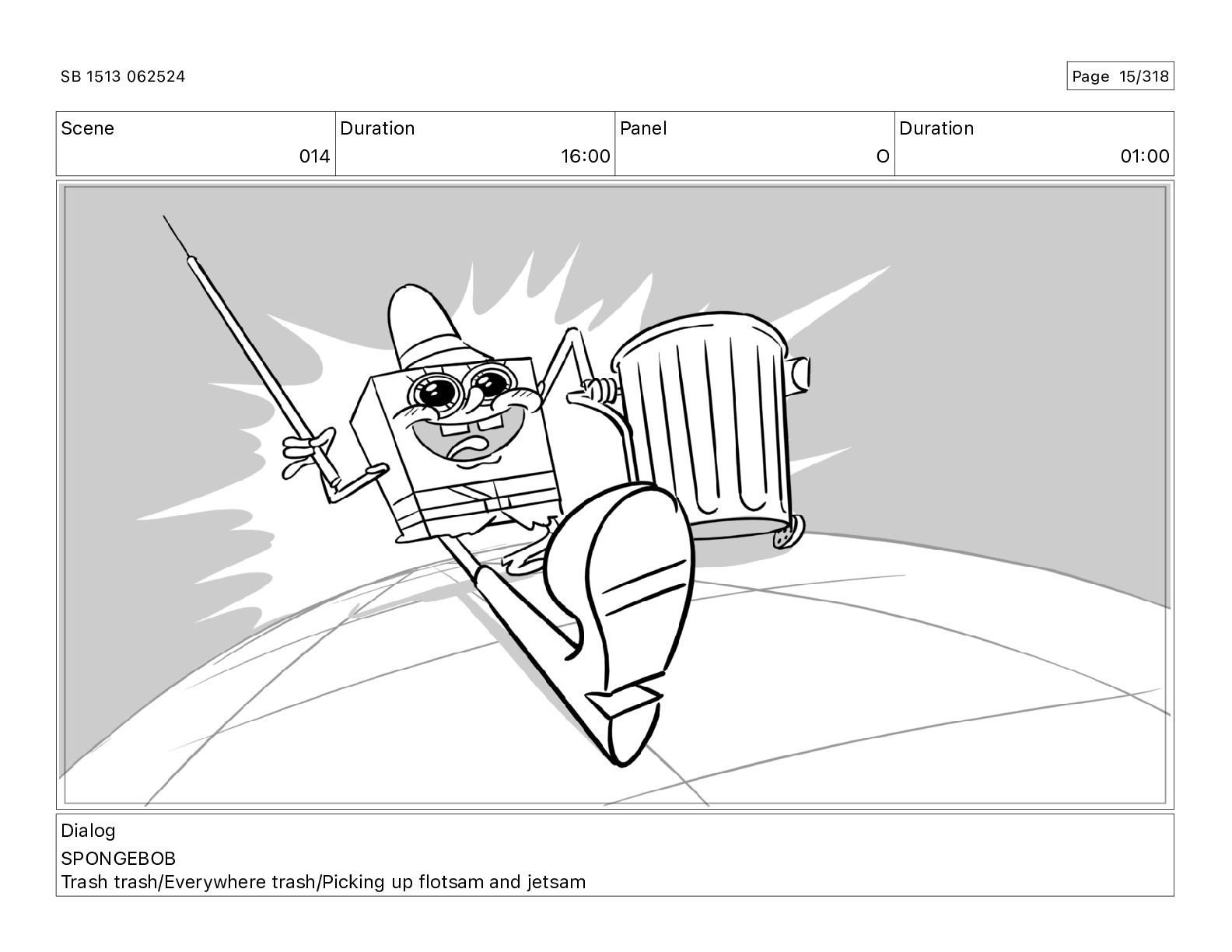Click the scene duration value '16:00'
The width and height of the screenshot is (1232, 952).
click(586, 156)
